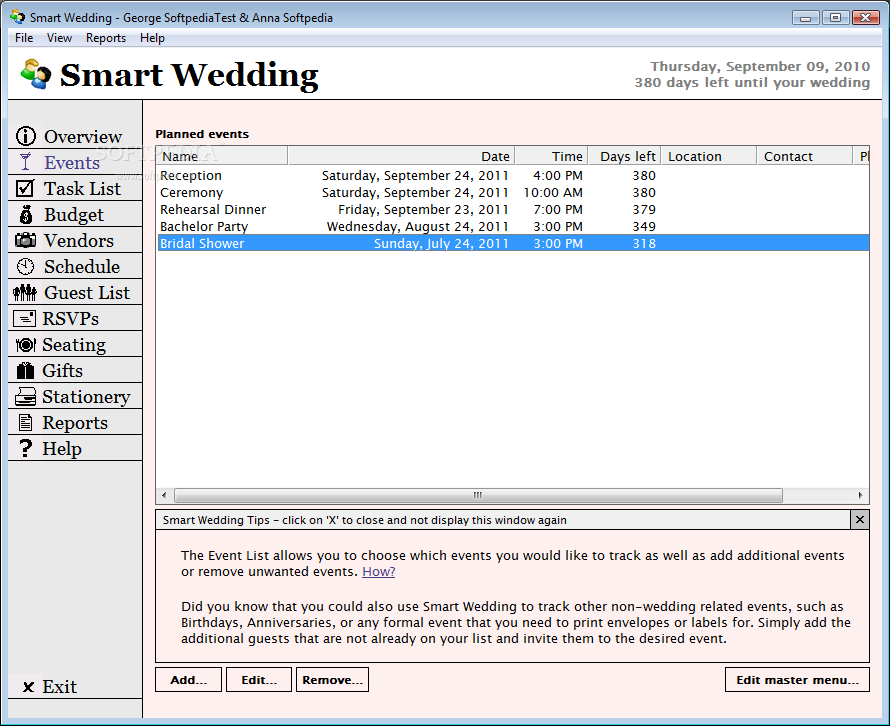Click the Edit... button
The image size is (890, 726).
(259, 680)
